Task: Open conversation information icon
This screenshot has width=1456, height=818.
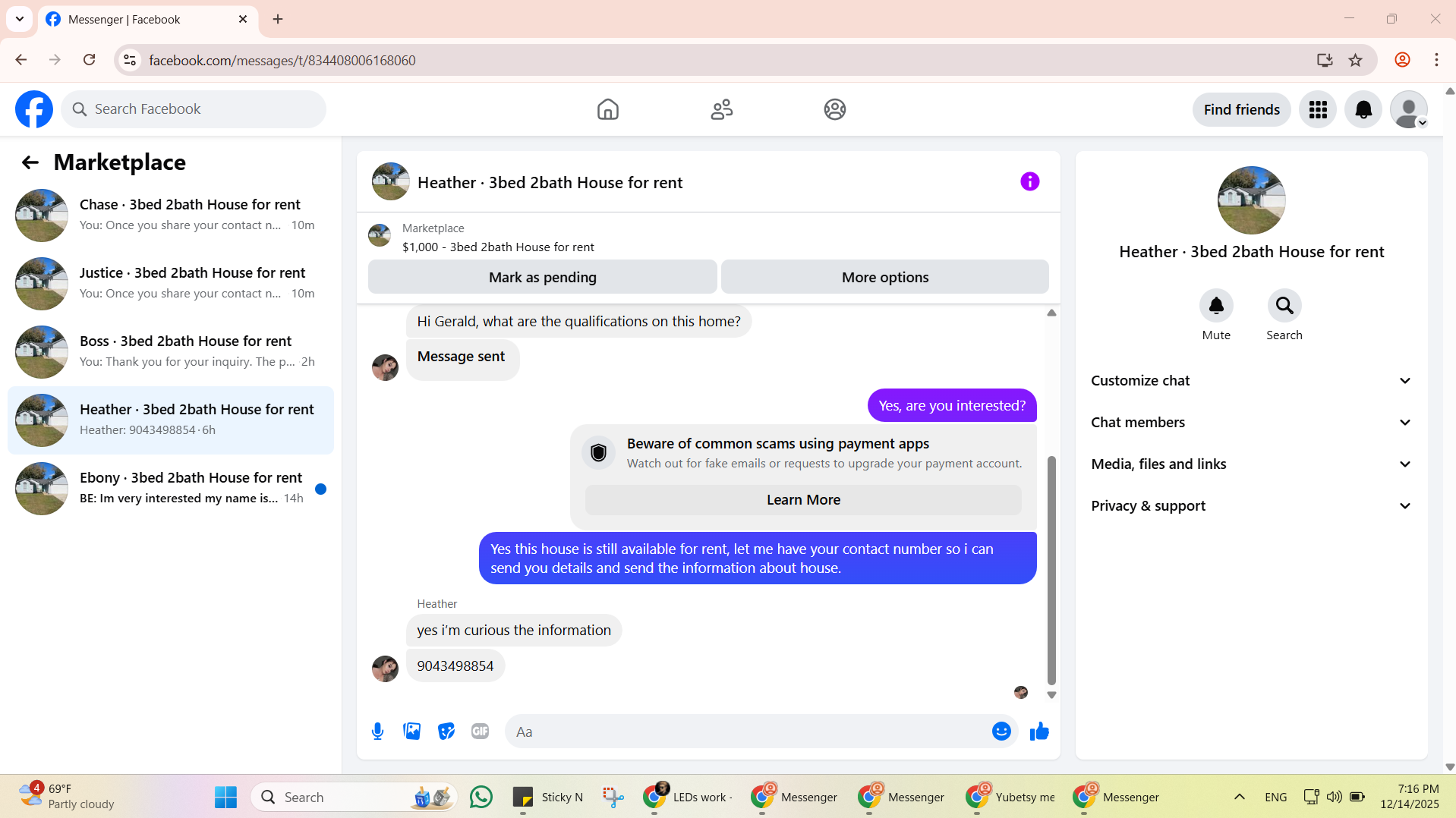Action: (x=1029, y=181)
